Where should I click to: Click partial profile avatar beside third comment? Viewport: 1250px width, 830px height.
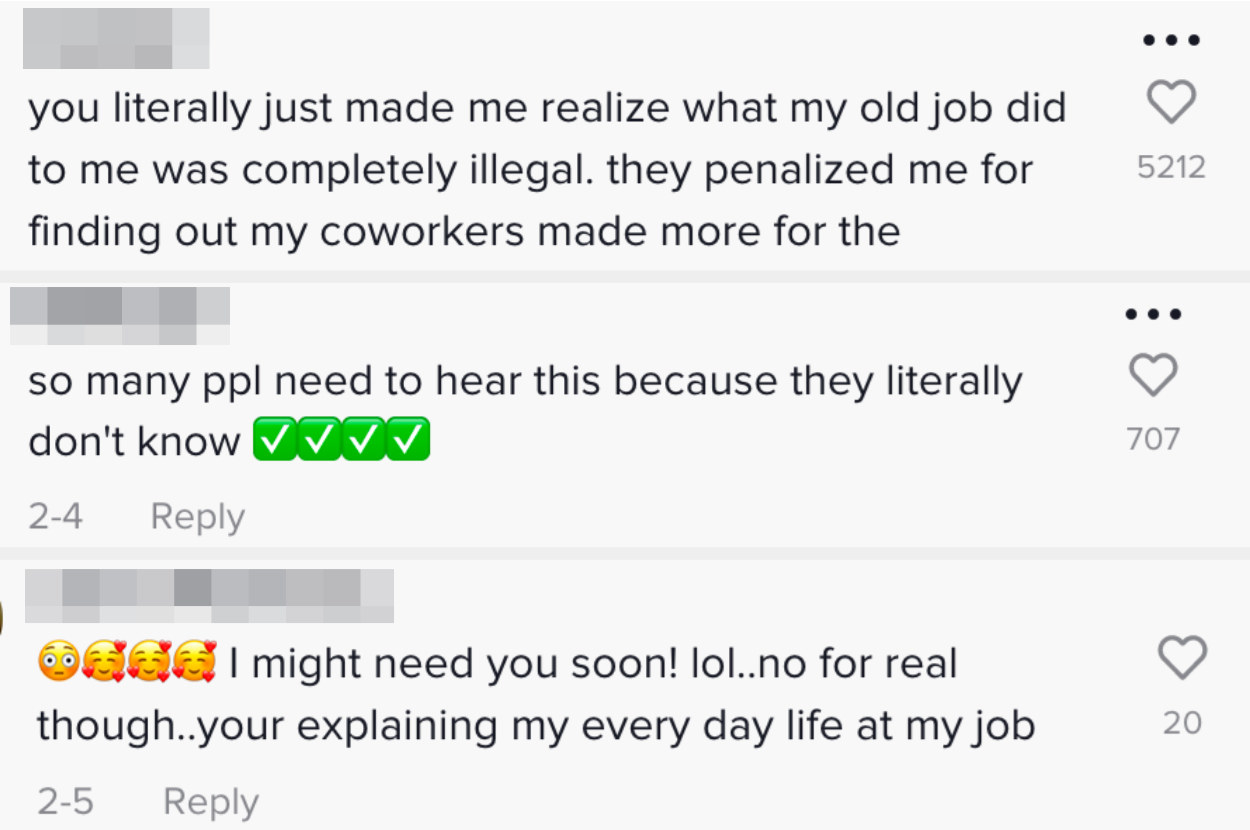pyautogui.click(x=2, y=618)
